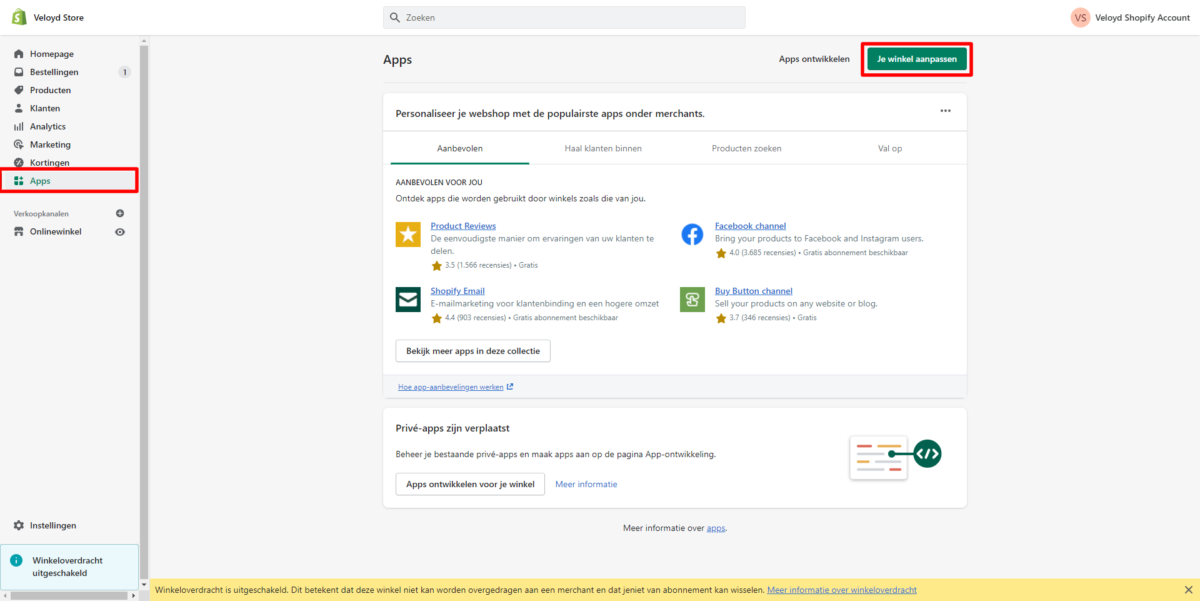Select the Producten zoeken tab

tap(746, 148)
